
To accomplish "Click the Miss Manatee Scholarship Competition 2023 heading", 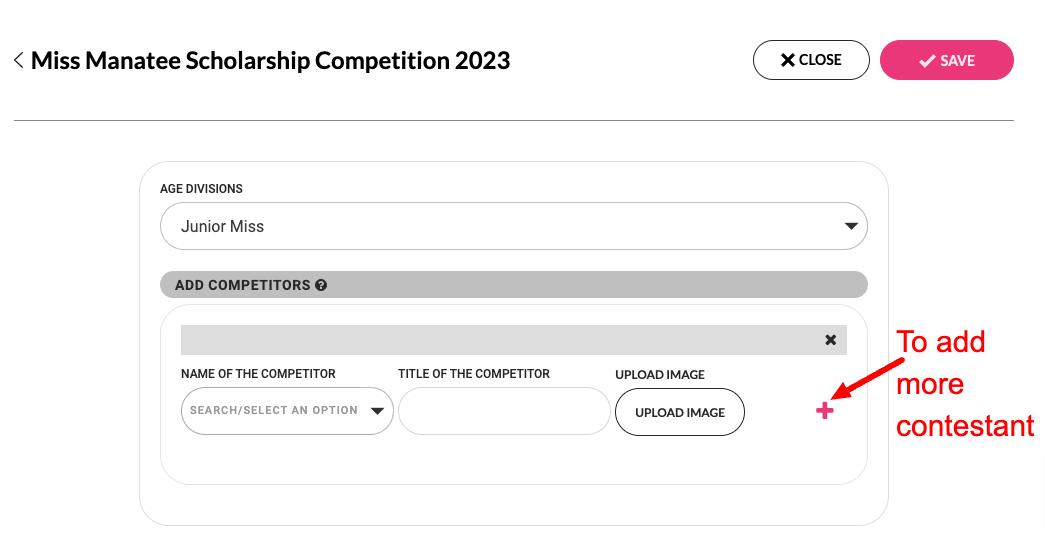I will click(x=270, y=61).
